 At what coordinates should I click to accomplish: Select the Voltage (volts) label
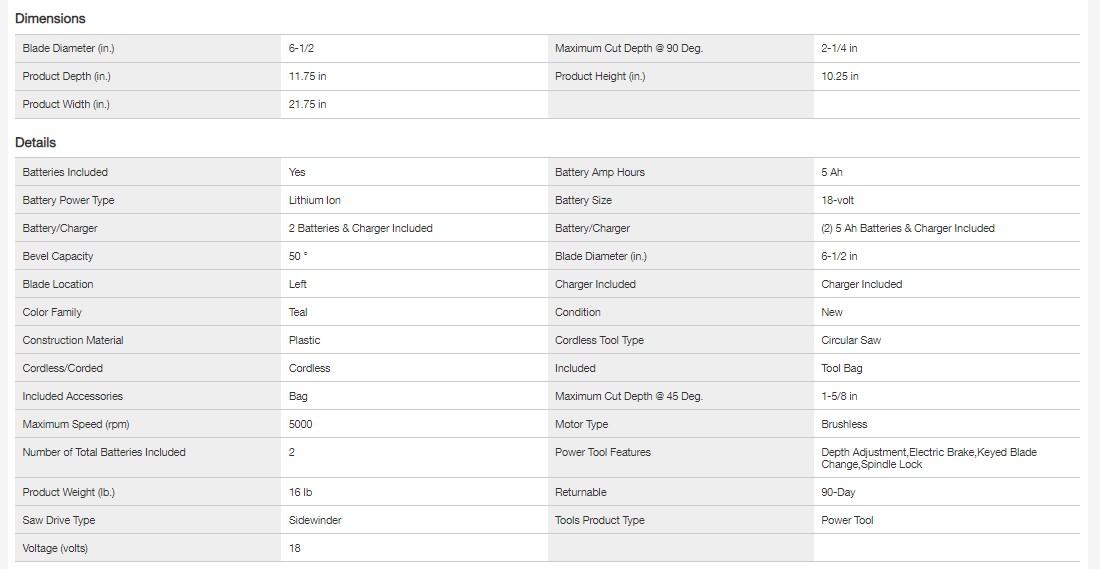61,548
